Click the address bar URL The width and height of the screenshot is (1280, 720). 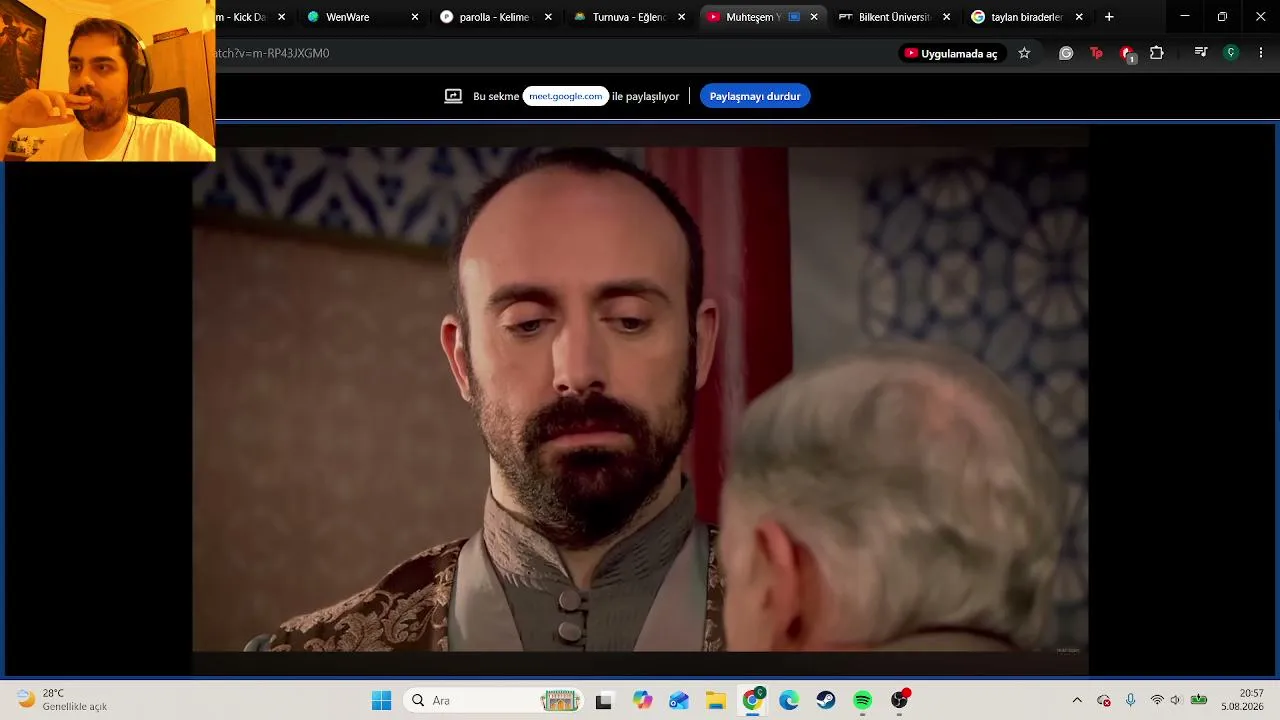[x=272, y=53]
